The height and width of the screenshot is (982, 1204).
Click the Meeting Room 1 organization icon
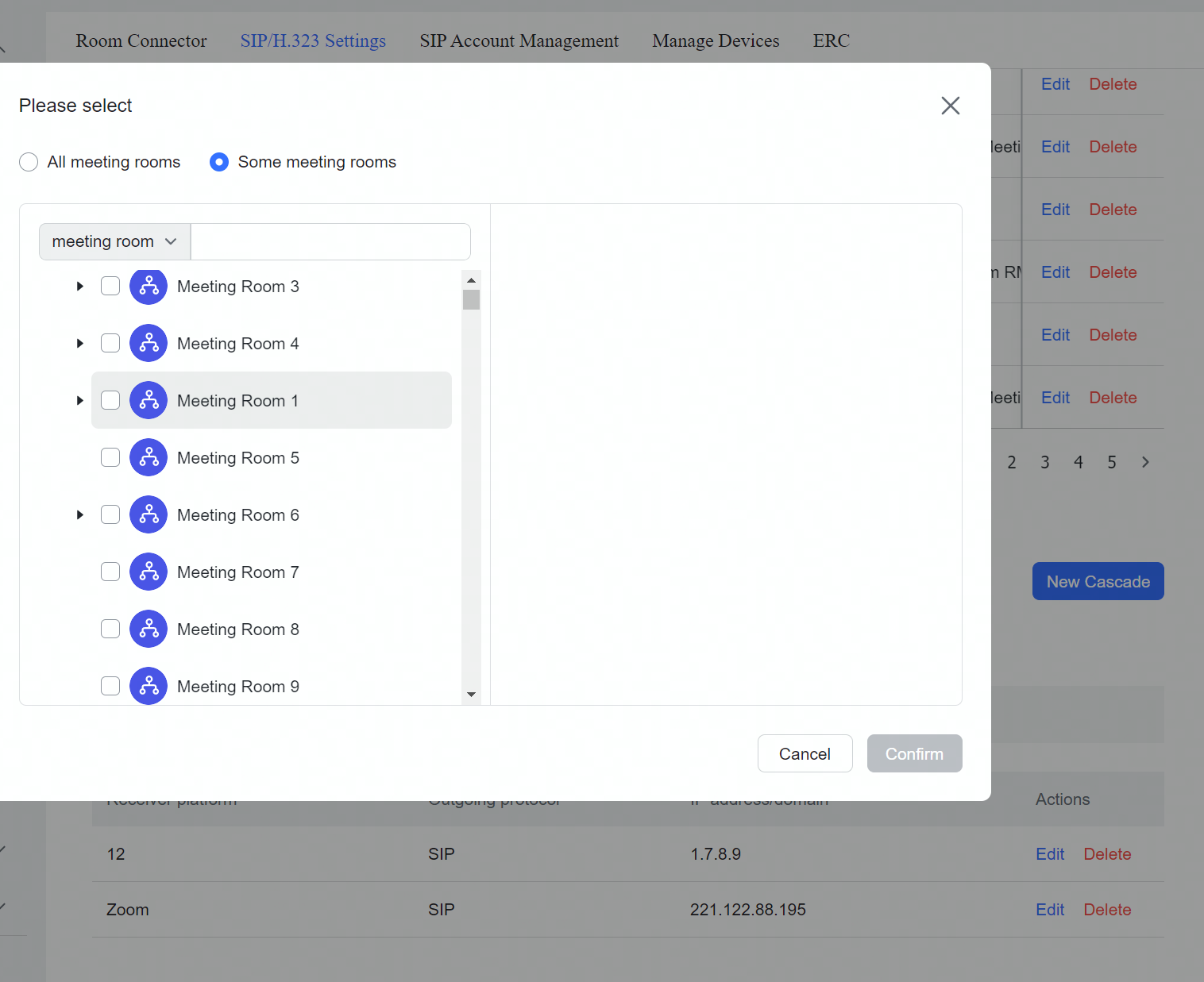tap(149, 400)
